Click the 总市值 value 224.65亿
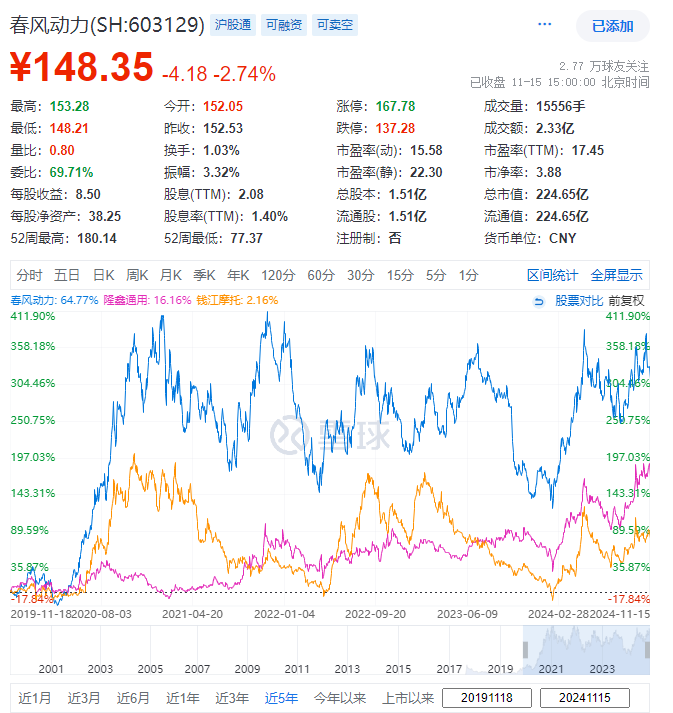This screenshot has height=713, width=673. (x=562, y=194)
